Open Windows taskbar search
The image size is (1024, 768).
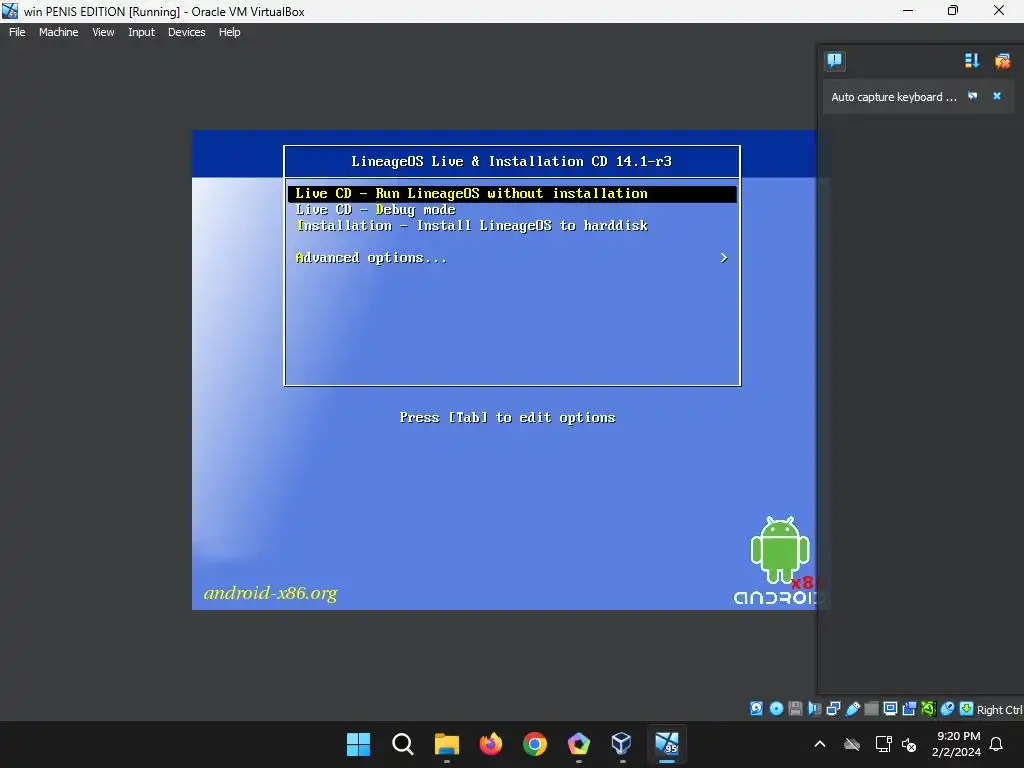coord(402,744)
